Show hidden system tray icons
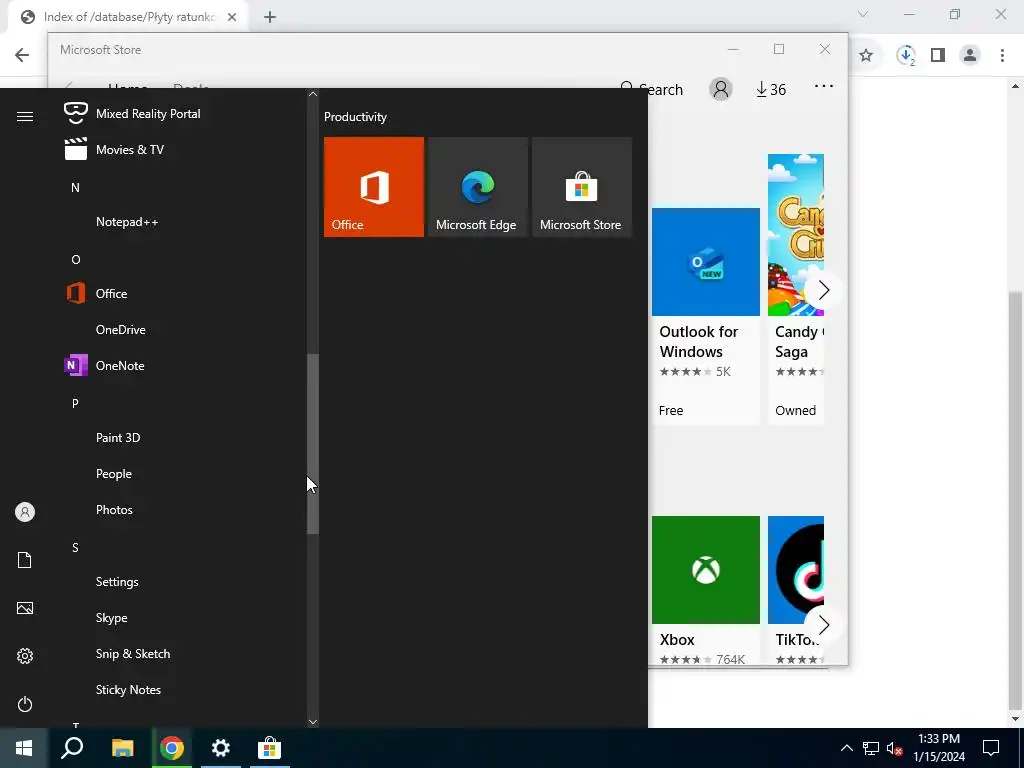 click(846, 748)
